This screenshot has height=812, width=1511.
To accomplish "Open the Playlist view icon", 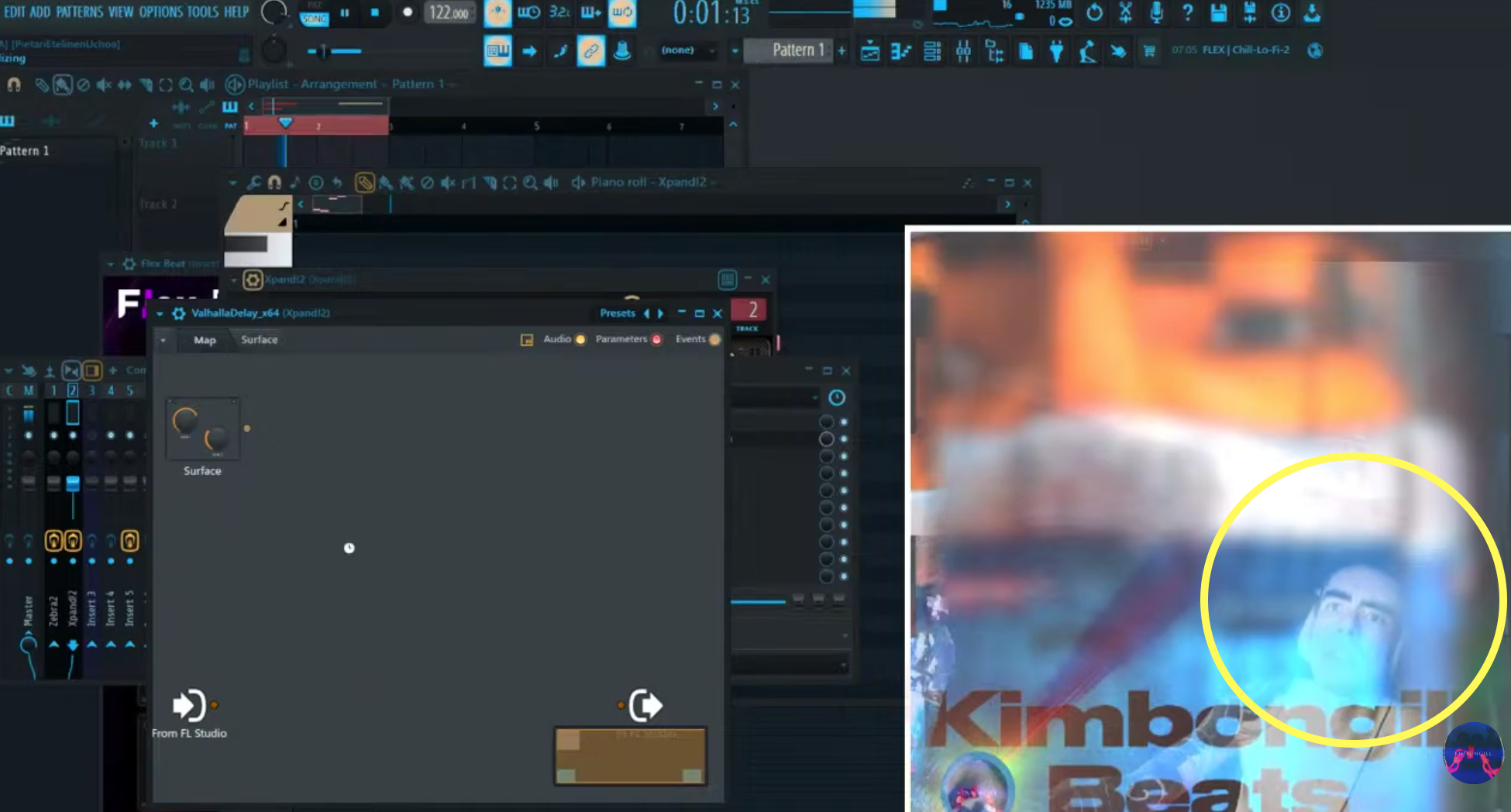I will [x=870, y=52].
